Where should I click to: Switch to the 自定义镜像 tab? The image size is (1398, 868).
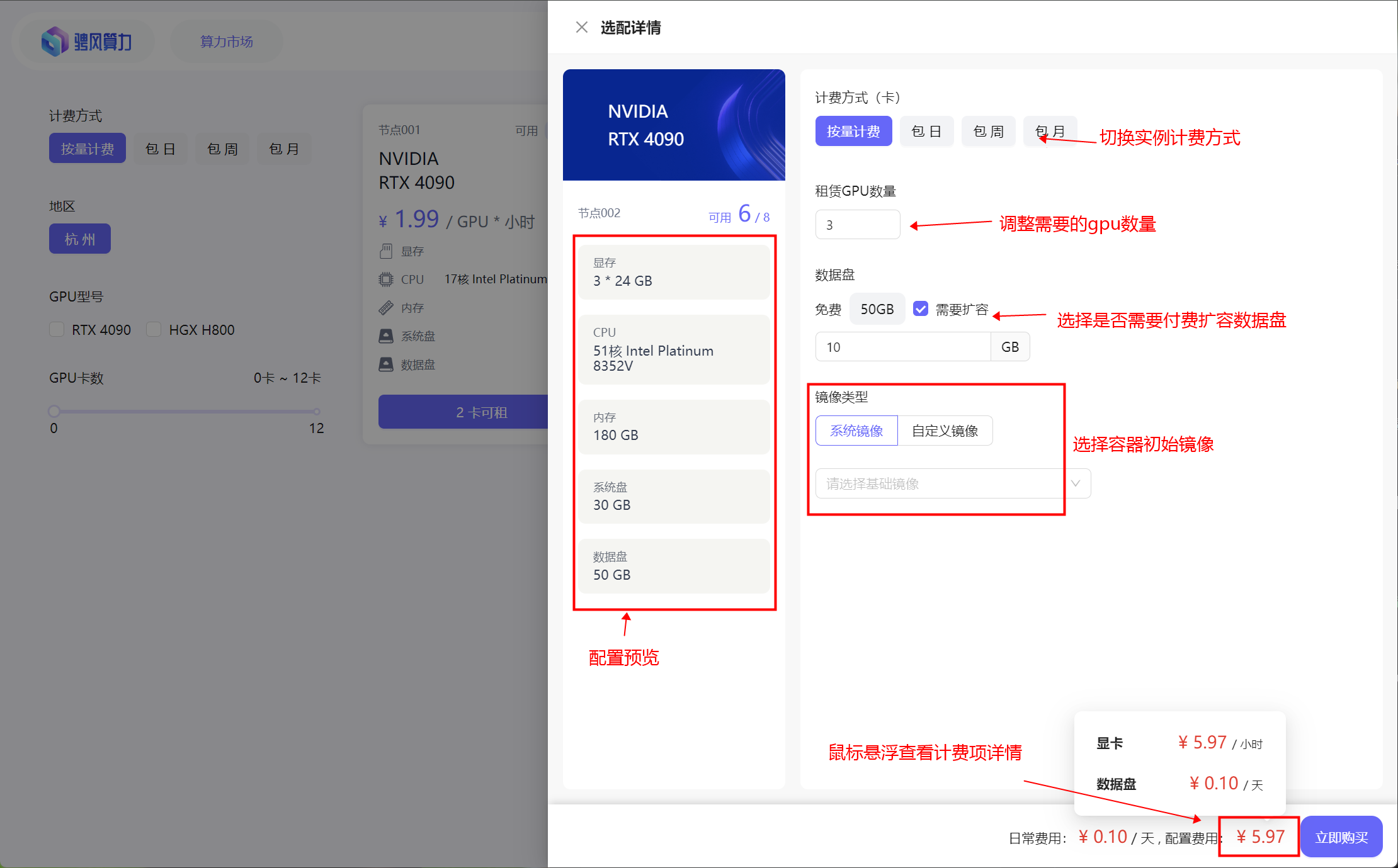(945, 431)
